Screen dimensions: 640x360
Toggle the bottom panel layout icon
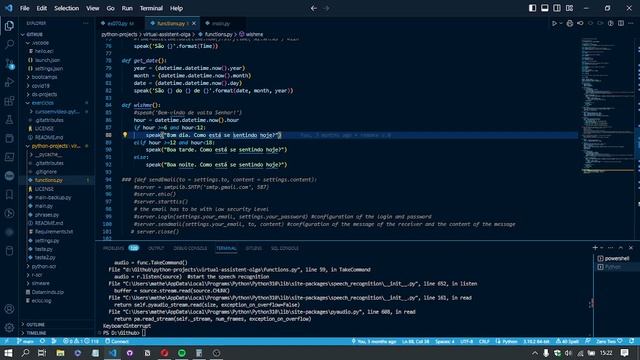pos(544,8)
